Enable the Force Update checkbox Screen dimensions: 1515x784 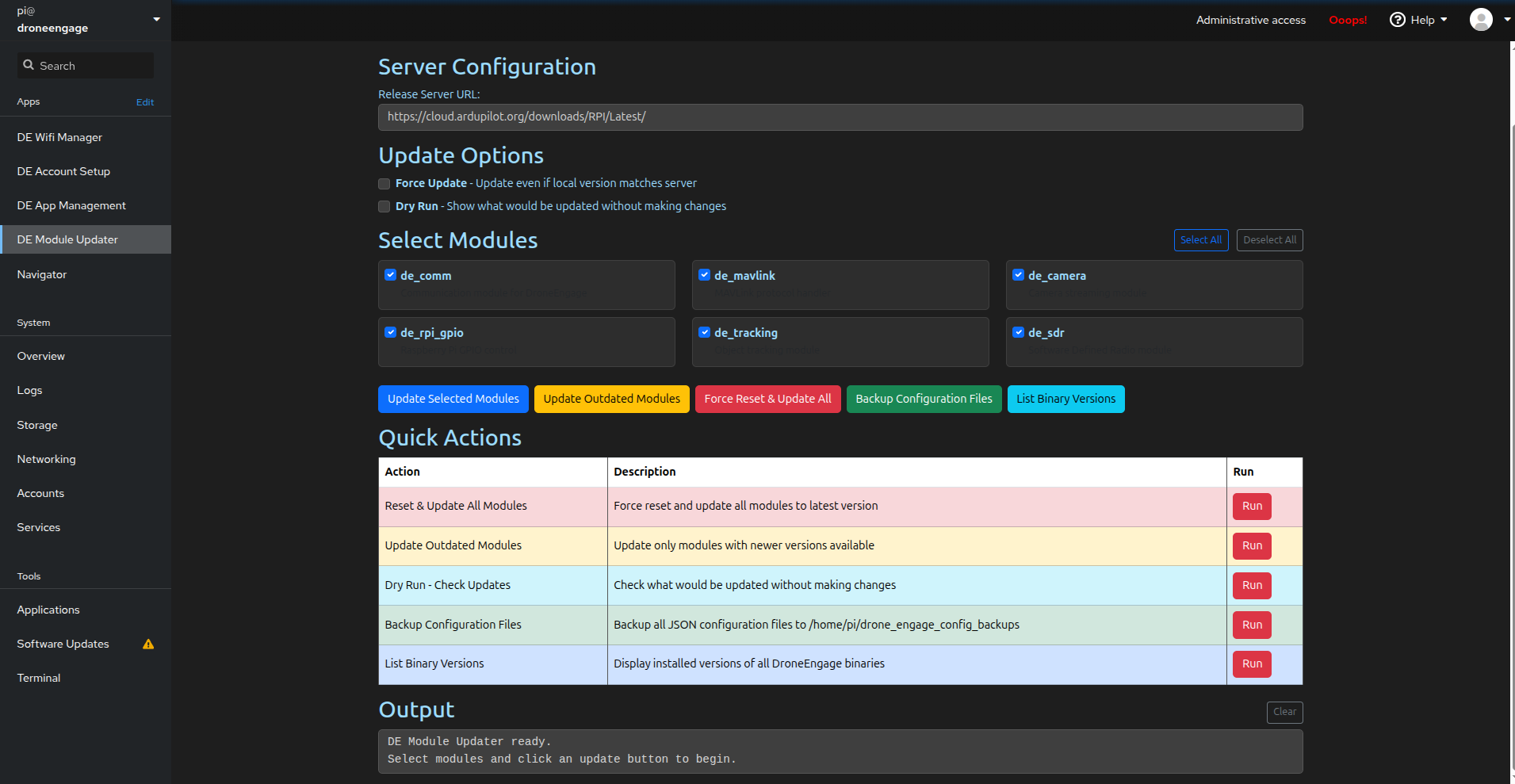click(x=384, y=183)
